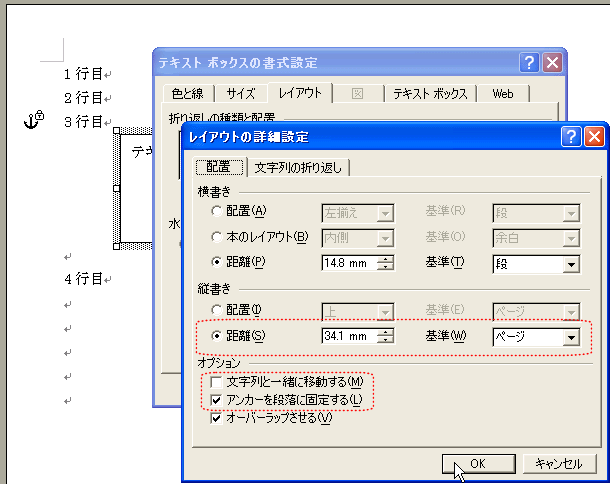The image size is (610, 484).
Task: Uncheck アンカーを段落に固定する option
Action: tap(217, 400)
